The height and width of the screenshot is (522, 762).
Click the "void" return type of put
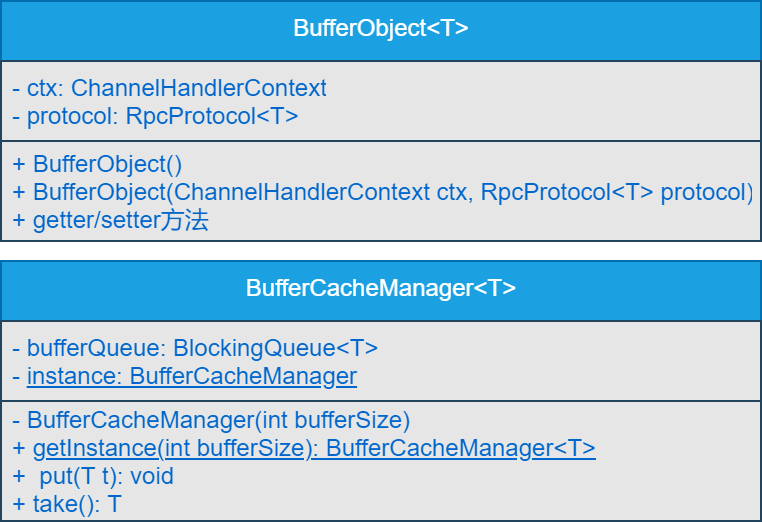click(153, 476)
